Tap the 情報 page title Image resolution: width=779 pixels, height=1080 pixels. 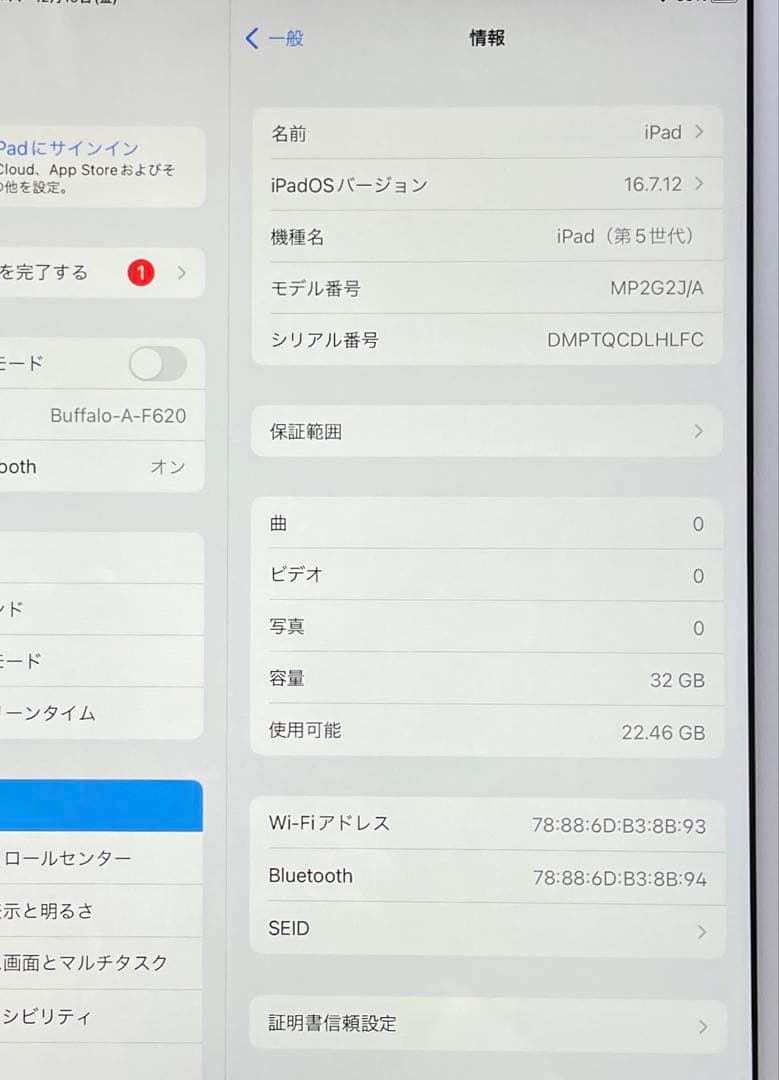coord(487,38)
